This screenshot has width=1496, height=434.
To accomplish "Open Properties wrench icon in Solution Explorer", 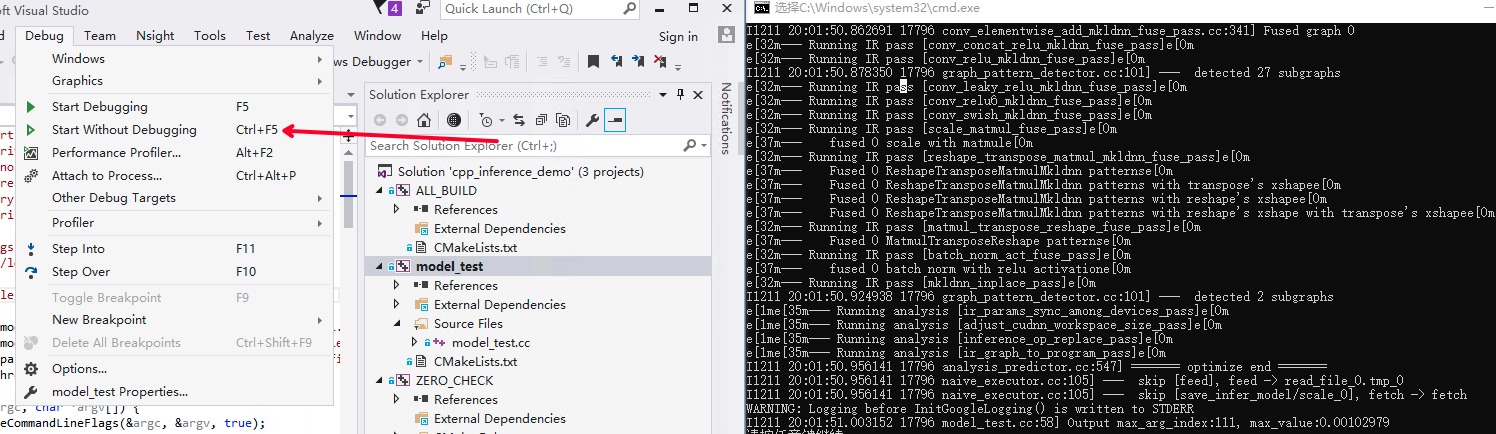I will point(592,120).
